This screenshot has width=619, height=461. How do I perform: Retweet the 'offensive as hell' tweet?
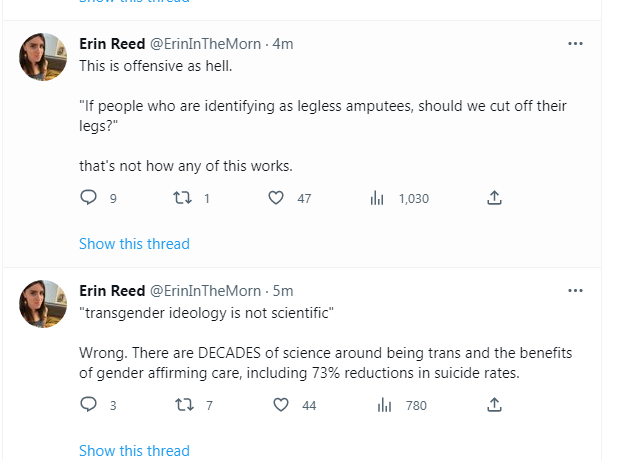coord(183,198)
